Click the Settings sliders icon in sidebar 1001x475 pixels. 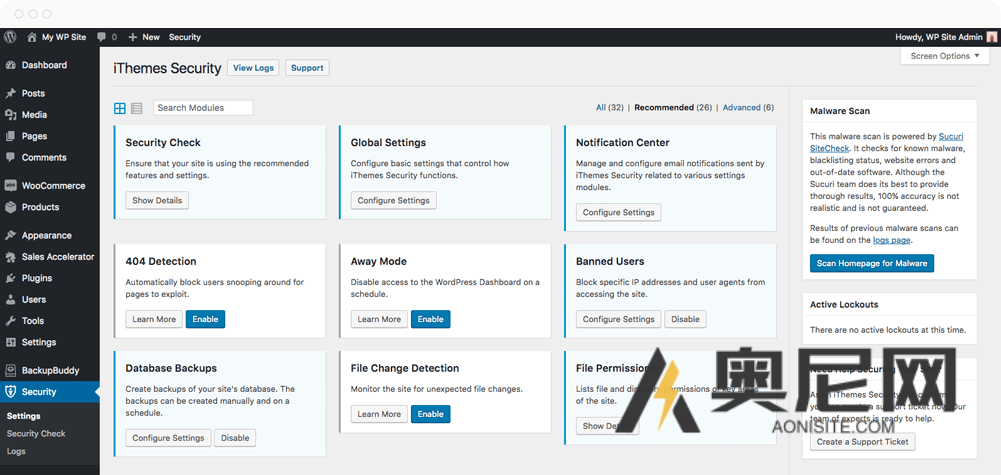10,342
